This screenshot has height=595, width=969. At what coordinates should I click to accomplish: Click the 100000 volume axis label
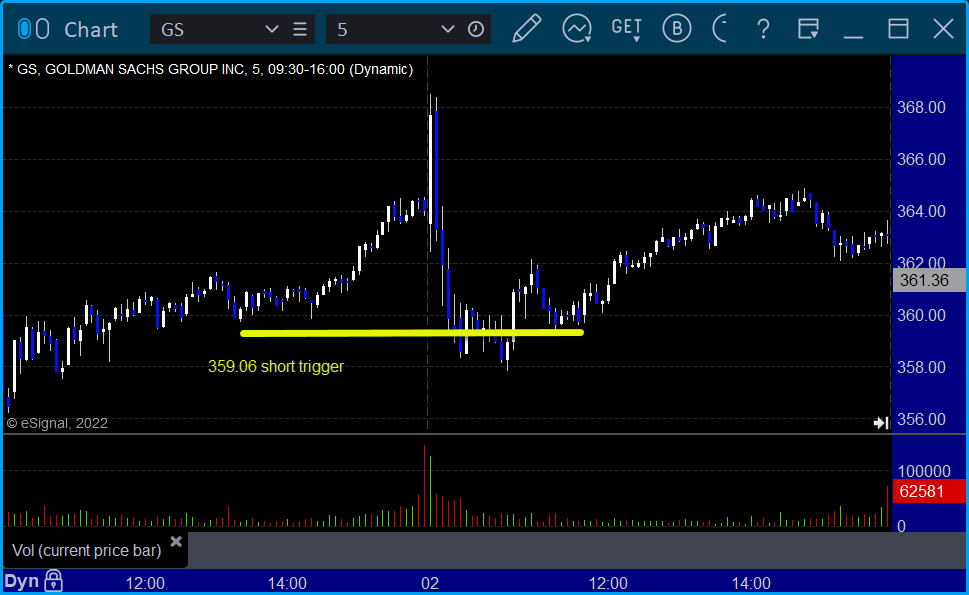click(924, 471)
